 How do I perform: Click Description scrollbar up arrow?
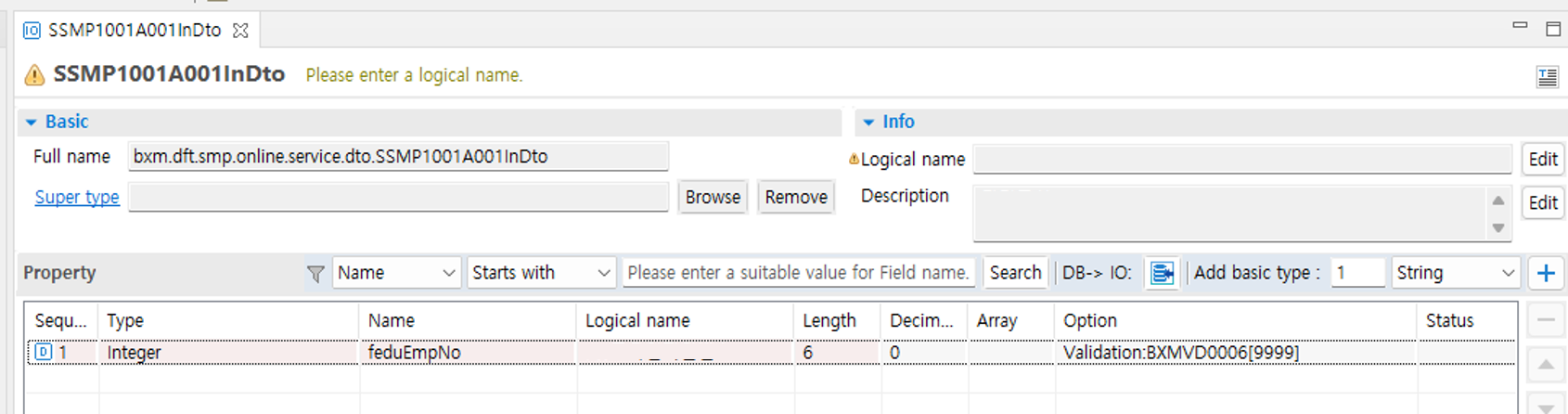1498,200
